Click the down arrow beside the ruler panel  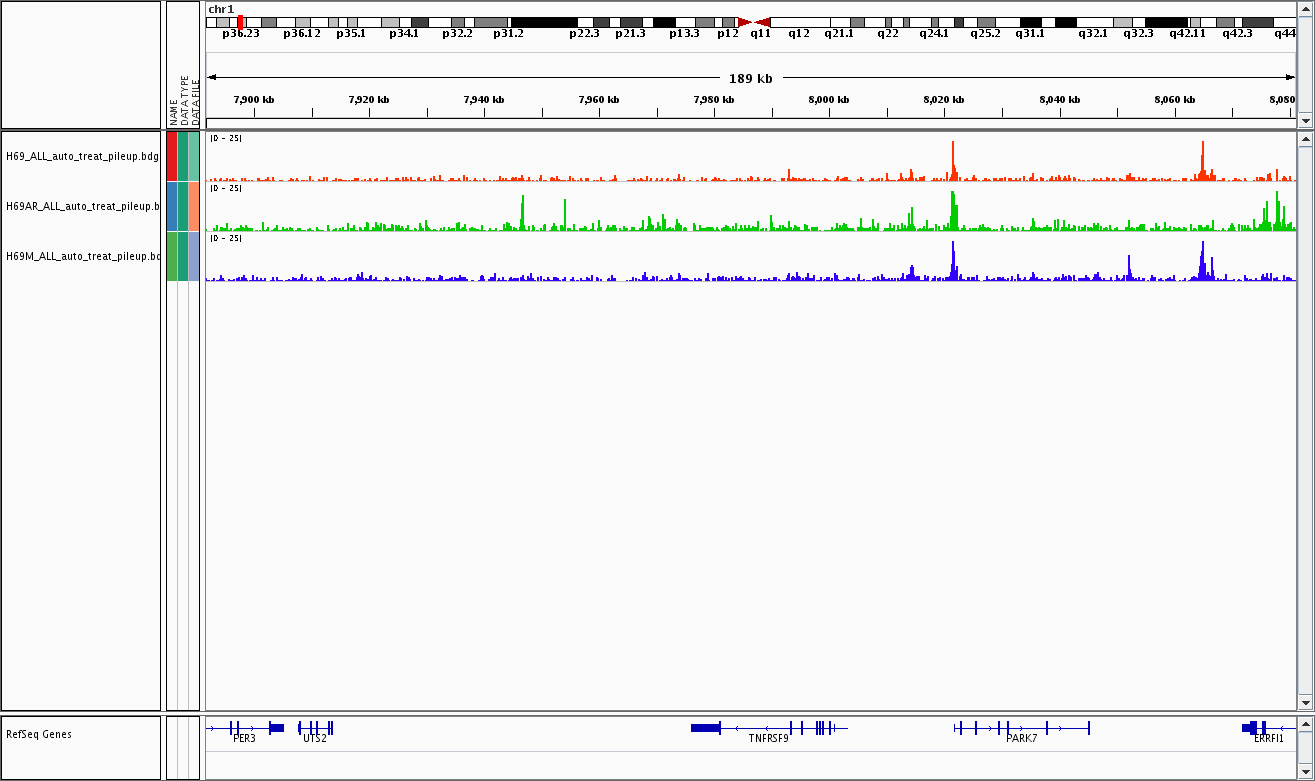point(1304,120)
